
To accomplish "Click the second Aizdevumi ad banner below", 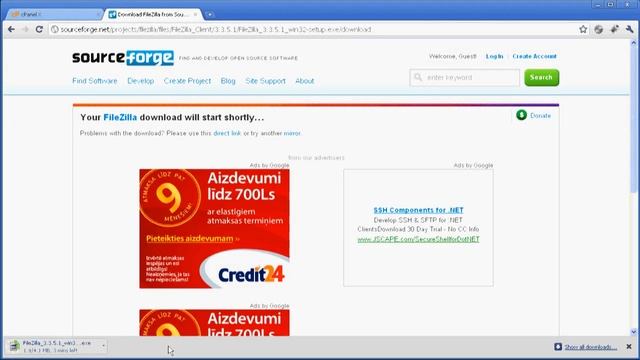I will click(214, 323).
